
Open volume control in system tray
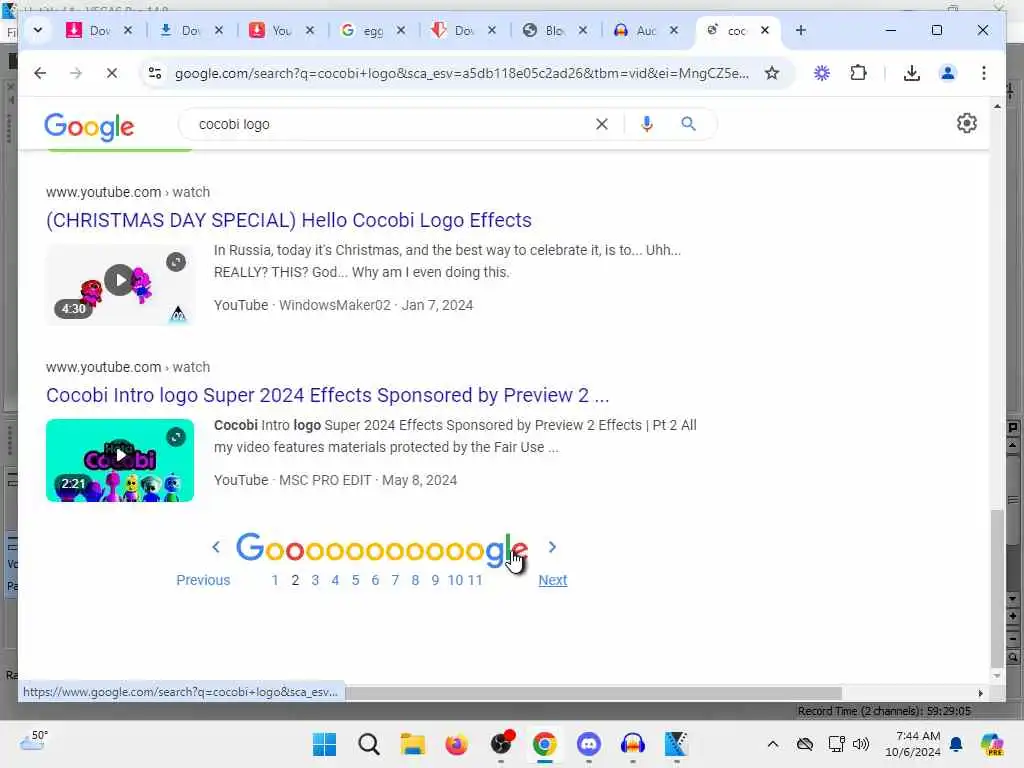coord(861,744)
